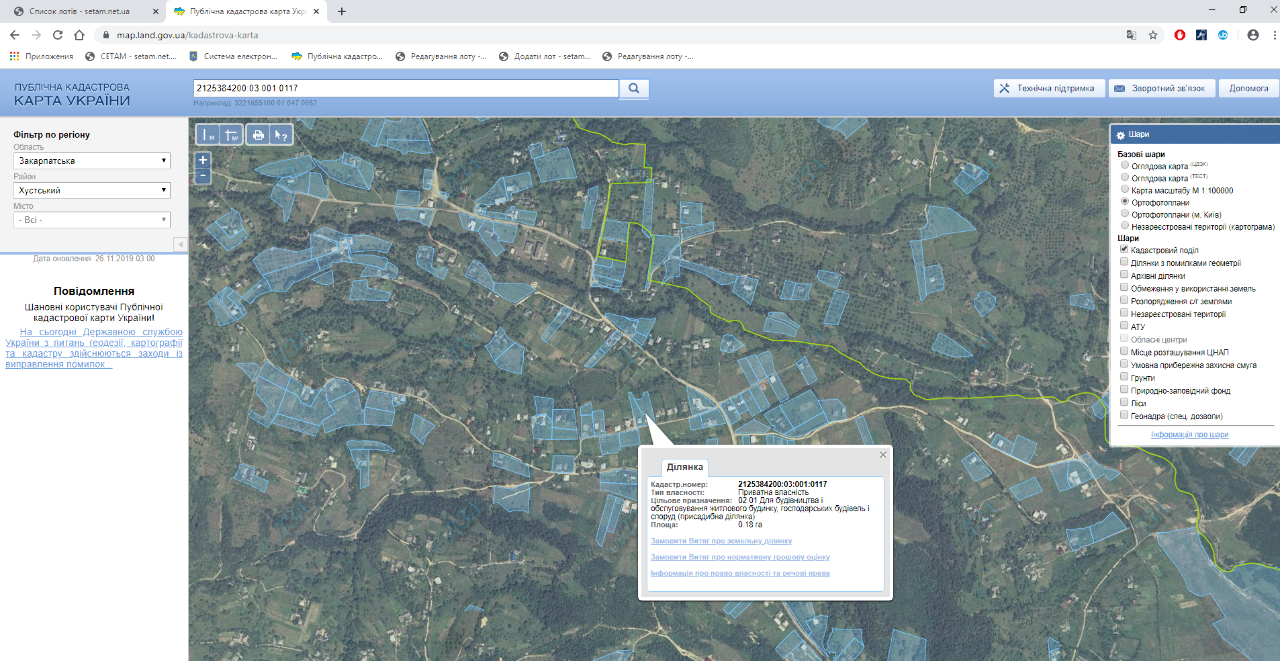Reload the current page
The width and height of the screenshot is (1280, 661).
pos(58,34)
